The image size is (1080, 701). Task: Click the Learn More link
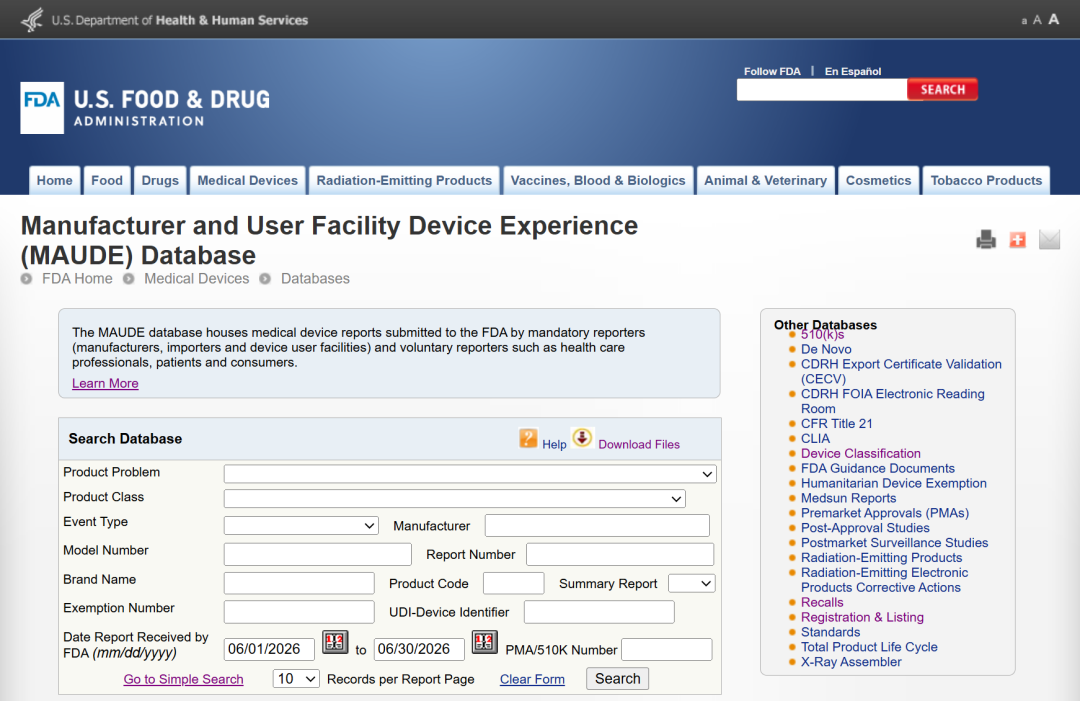(105, 384)
